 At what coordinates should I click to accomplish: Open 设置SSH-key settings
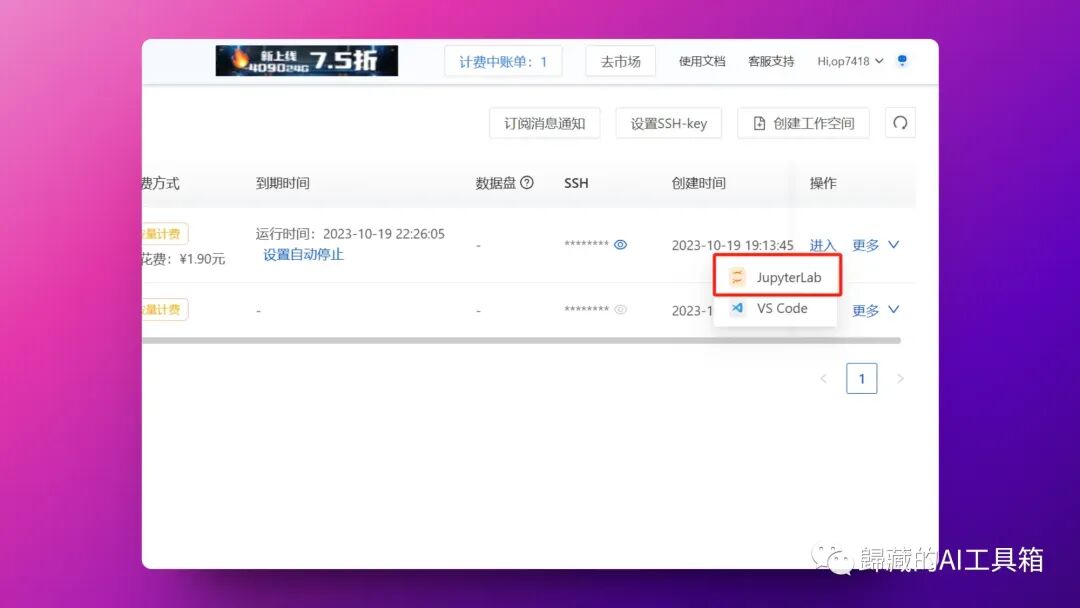click(x=669, y=123)
